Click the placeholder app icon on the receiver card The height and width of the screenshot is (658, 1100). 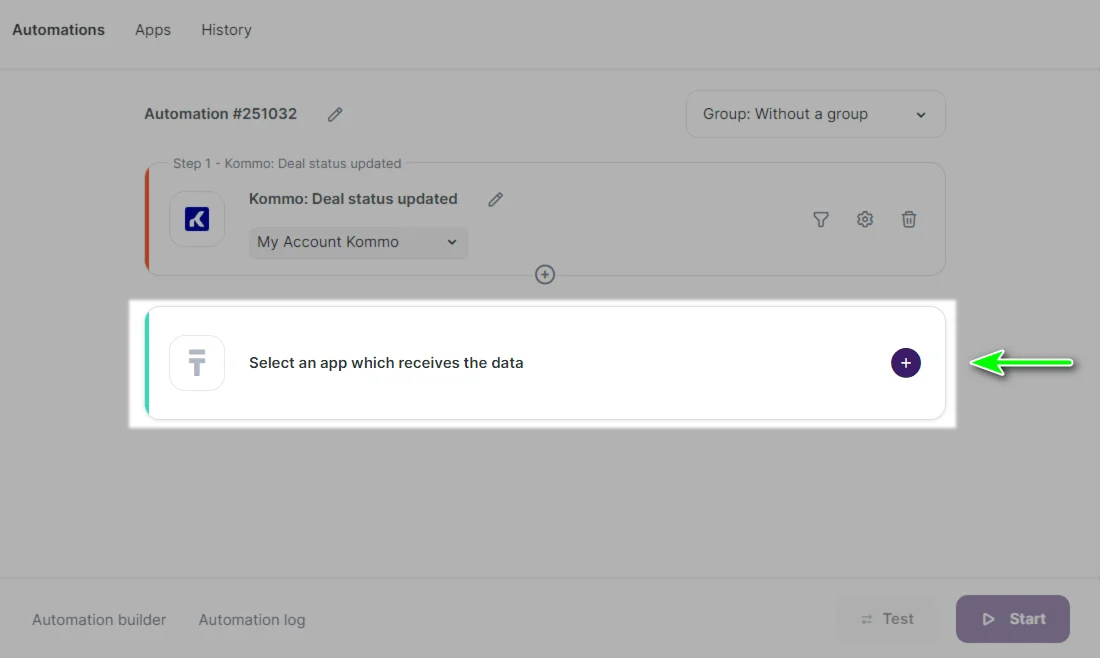point(197,363)
